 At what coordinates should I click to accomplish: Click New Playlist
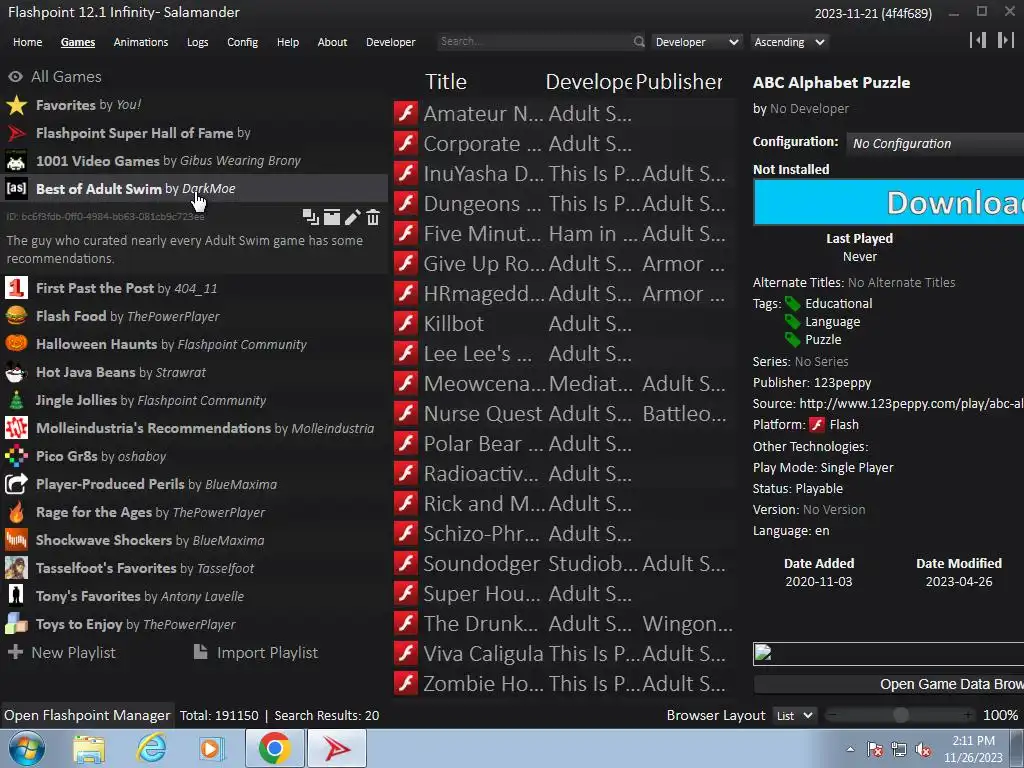click(x=73, y=652)
